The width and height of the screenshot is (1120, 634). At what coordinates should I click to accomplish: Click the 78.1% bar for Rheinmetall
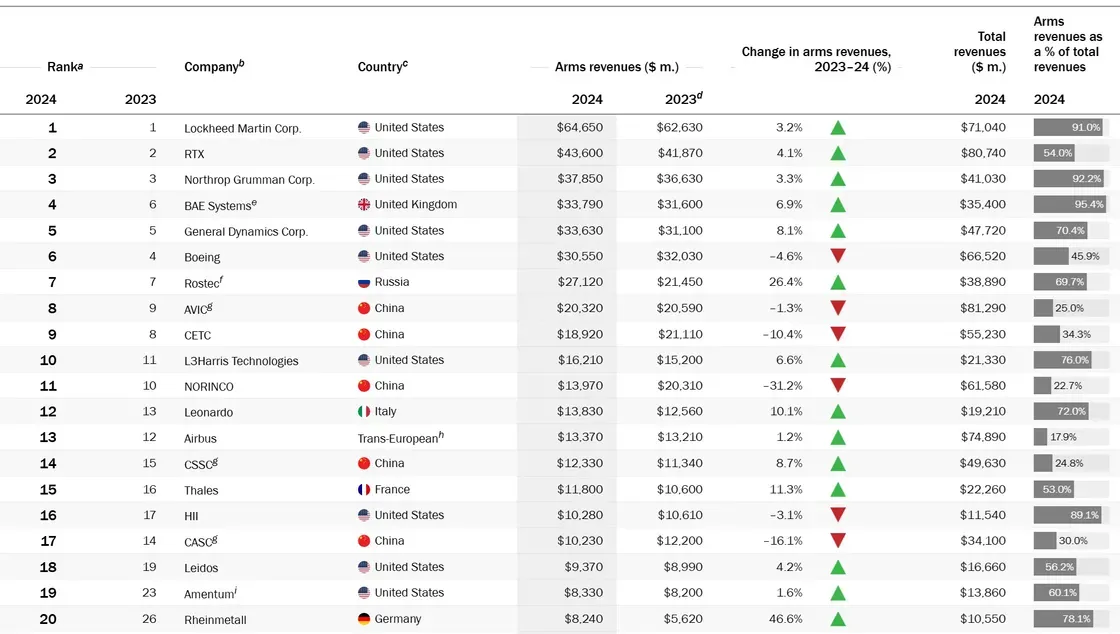point(1063,619)
